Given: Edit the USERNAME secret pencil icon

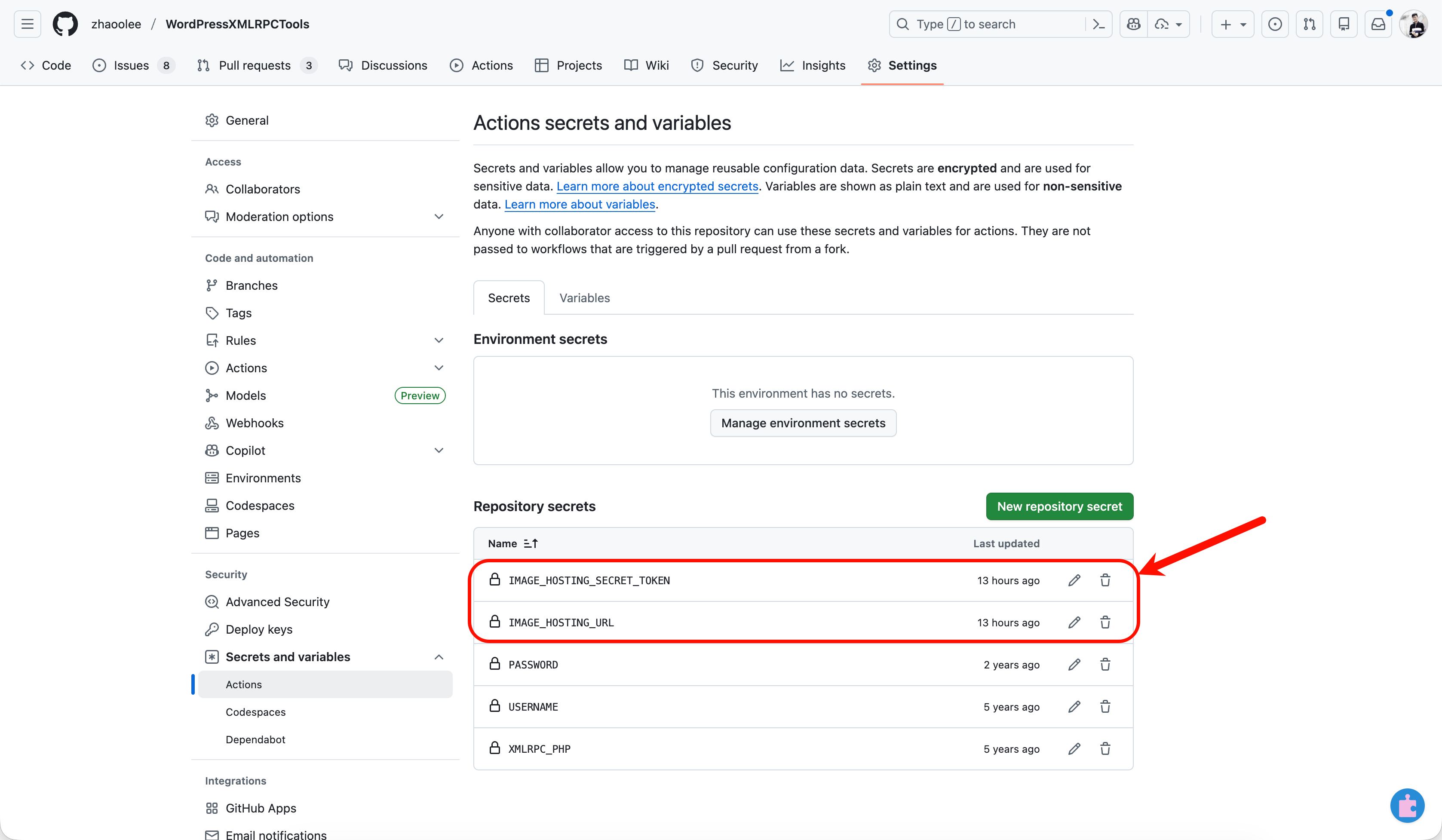Looking at the screenshot, I should (1074, 707).
